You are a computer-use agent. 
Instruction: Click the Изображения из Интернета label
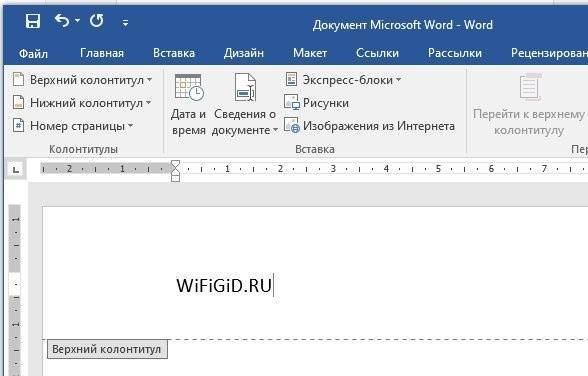(x=379, y=126)
